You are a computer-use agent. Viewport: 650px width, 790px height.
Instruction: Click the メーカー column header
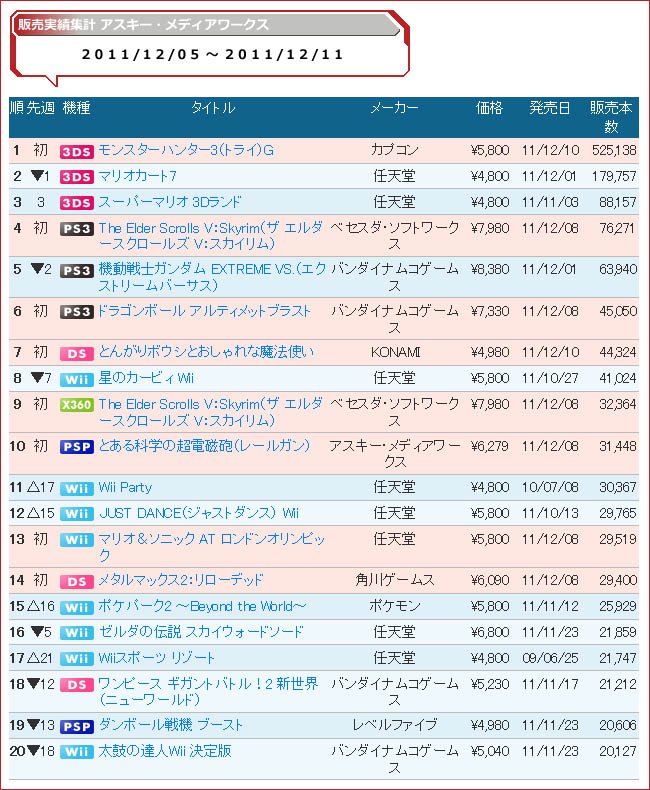tap(395, 108)
